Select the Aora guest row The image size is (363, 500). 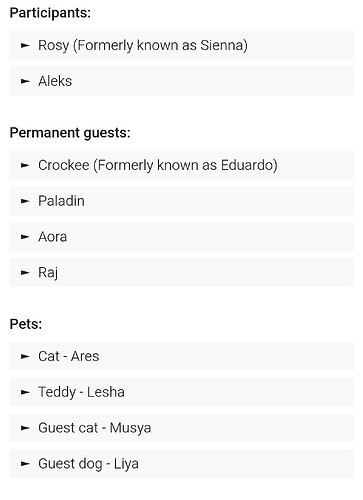pos(181,237)
